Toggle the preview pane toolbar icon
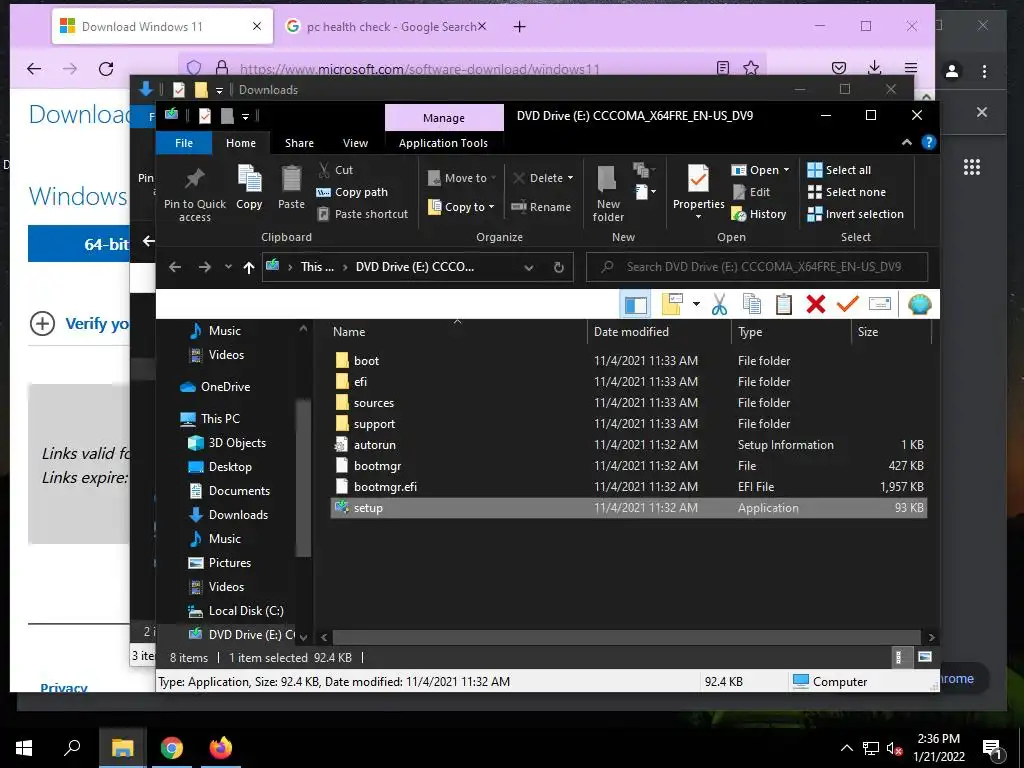 (635, 304)
